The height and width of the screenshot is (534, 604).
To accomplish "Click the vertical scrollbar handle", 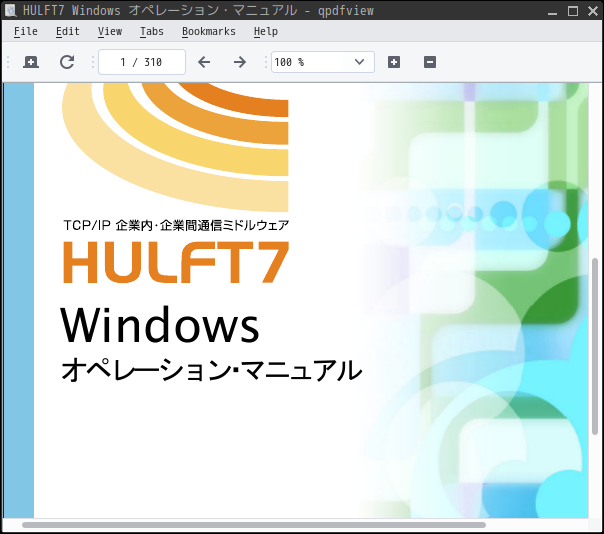I will (595, 347).
